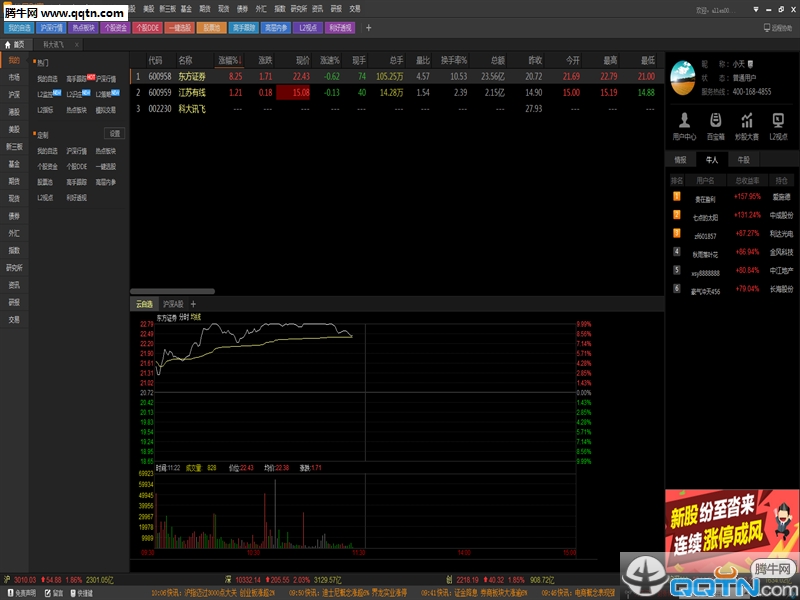Open the title bar dropdown arrow menu

(756, 9)
